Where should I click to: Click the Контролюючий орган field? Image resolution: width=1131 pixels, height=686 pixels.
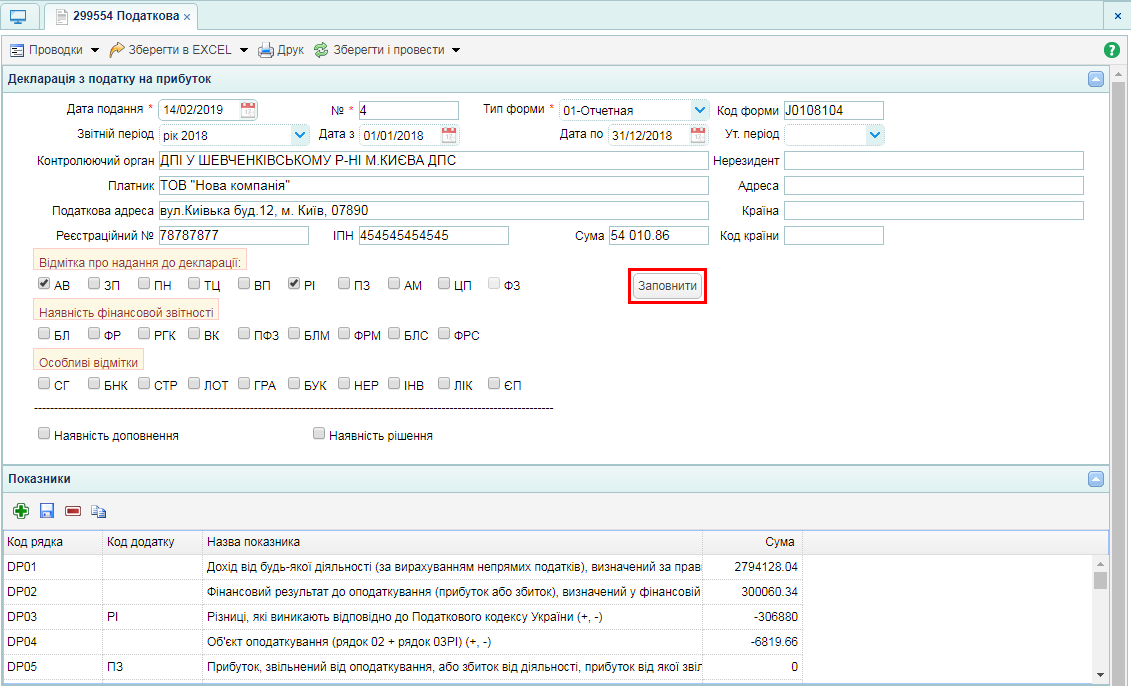434,160
